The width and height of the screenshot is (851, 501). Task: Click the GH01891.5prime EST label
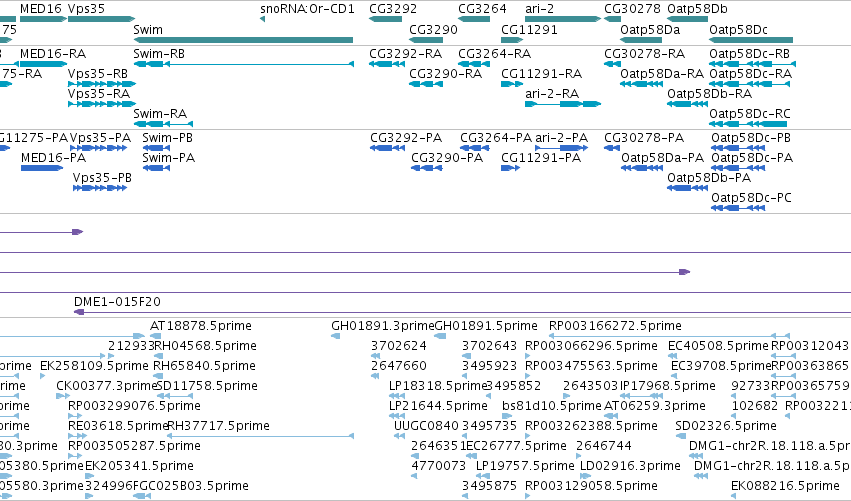click(x=486, y=326)
